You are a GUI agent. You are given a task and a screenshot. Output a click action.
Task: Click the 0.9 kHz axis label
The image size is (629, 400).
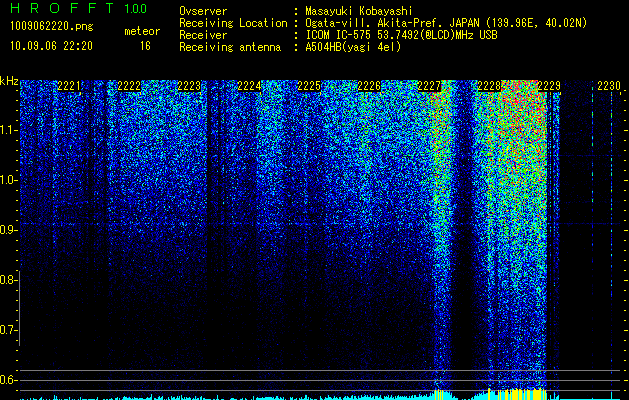coord(9,230)
